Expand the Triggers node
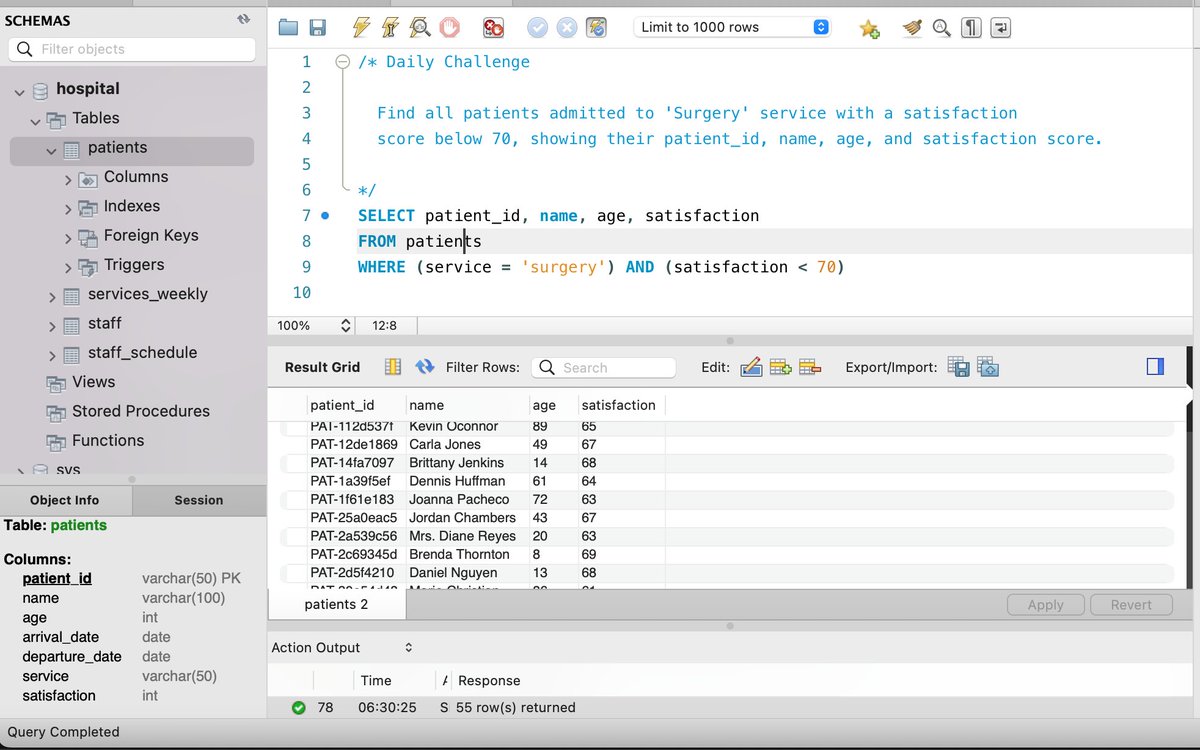The image size is (1200, 750). click(68, 267)
